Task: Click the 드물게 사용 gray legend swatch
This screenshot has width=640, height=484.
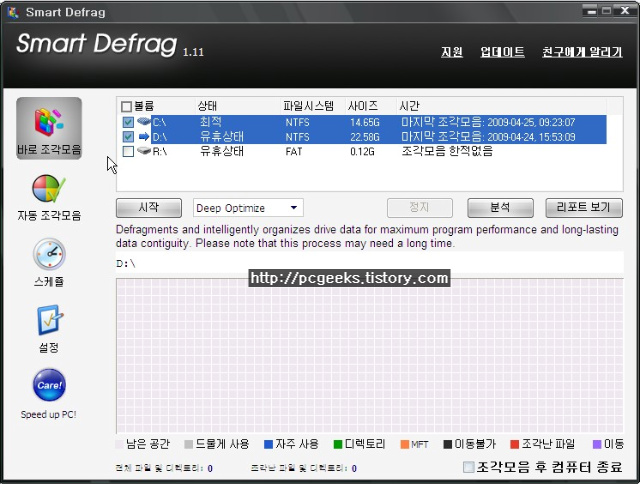Action: (189, 444)
